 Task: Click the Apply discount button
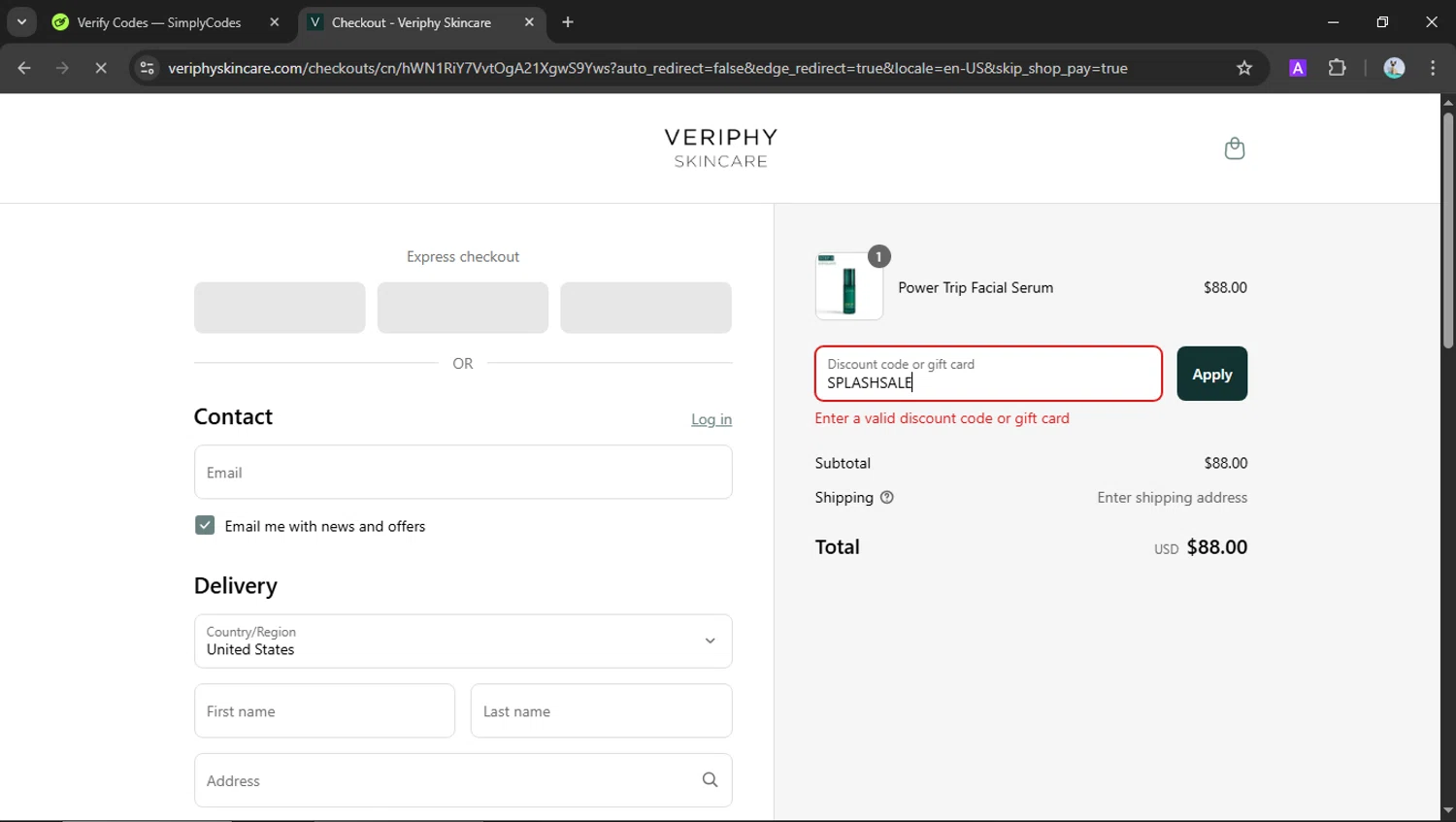[x=1211, y=374]
